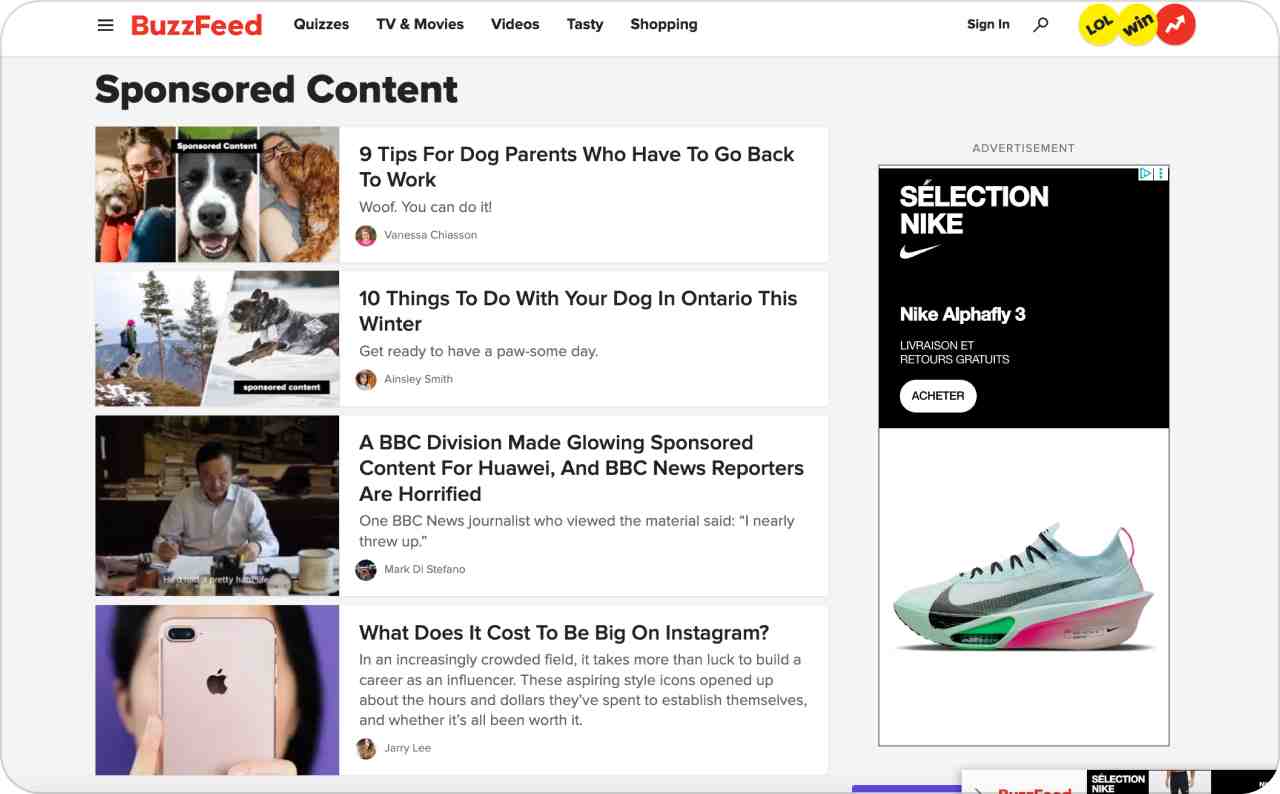Open the BBC Huawei sponsored content article
The width and height of the screenshot is (1280, 794).
point(582,468)
